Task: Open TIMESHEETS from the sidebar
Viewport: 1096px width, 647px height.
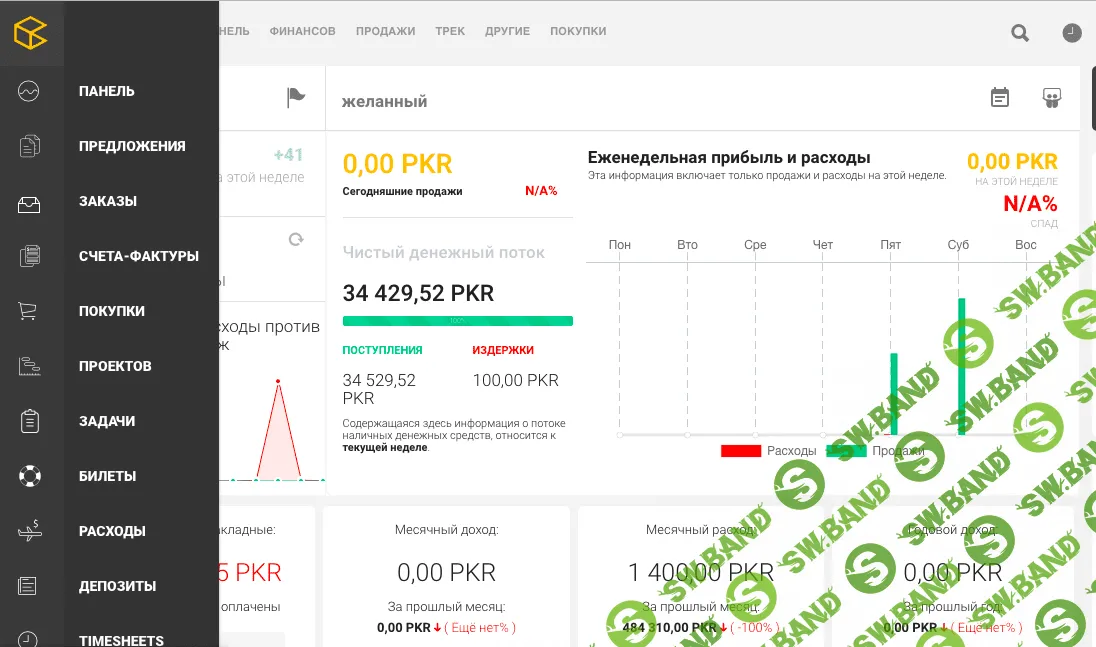Action: (x=120, y=640)
